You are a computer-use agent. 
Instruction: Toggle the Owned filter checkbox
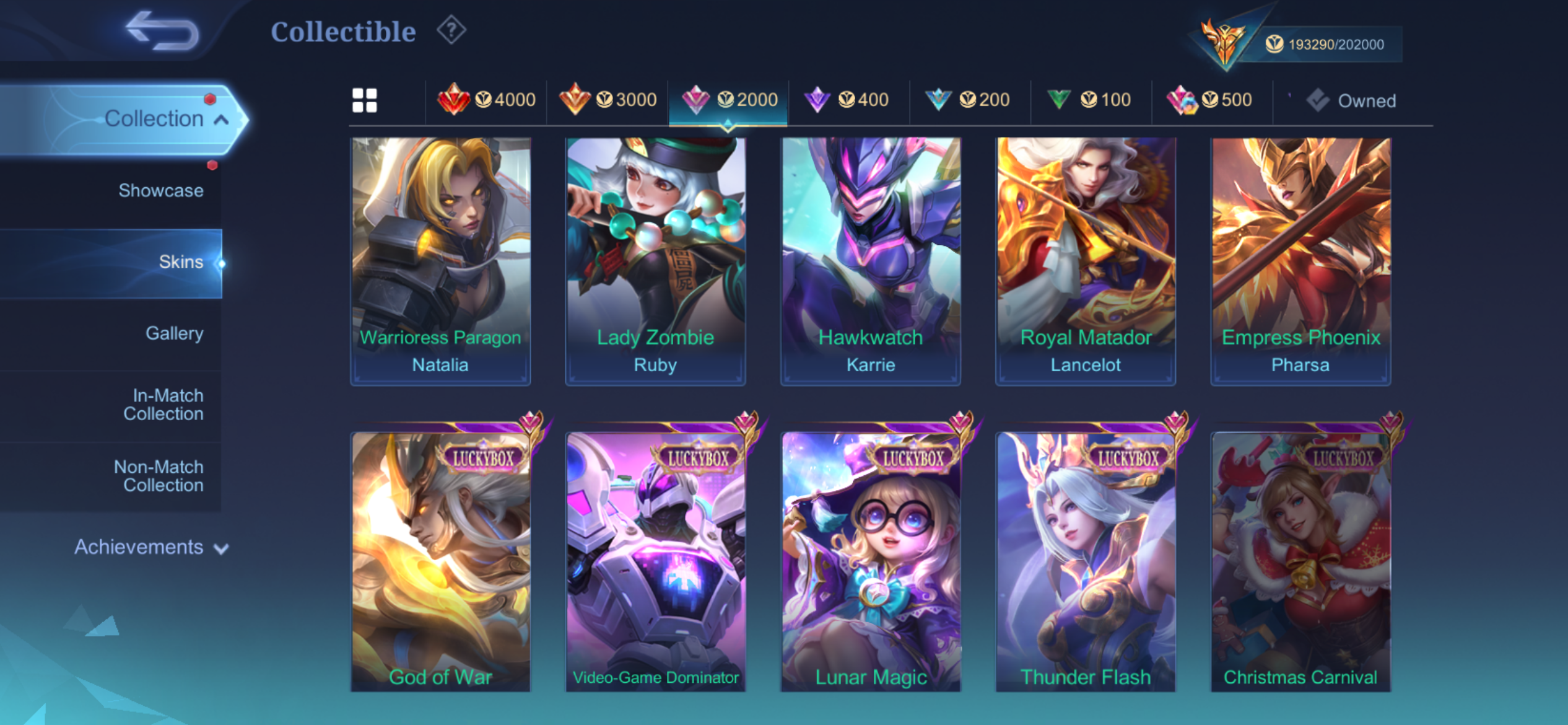tap(1351, 100)
